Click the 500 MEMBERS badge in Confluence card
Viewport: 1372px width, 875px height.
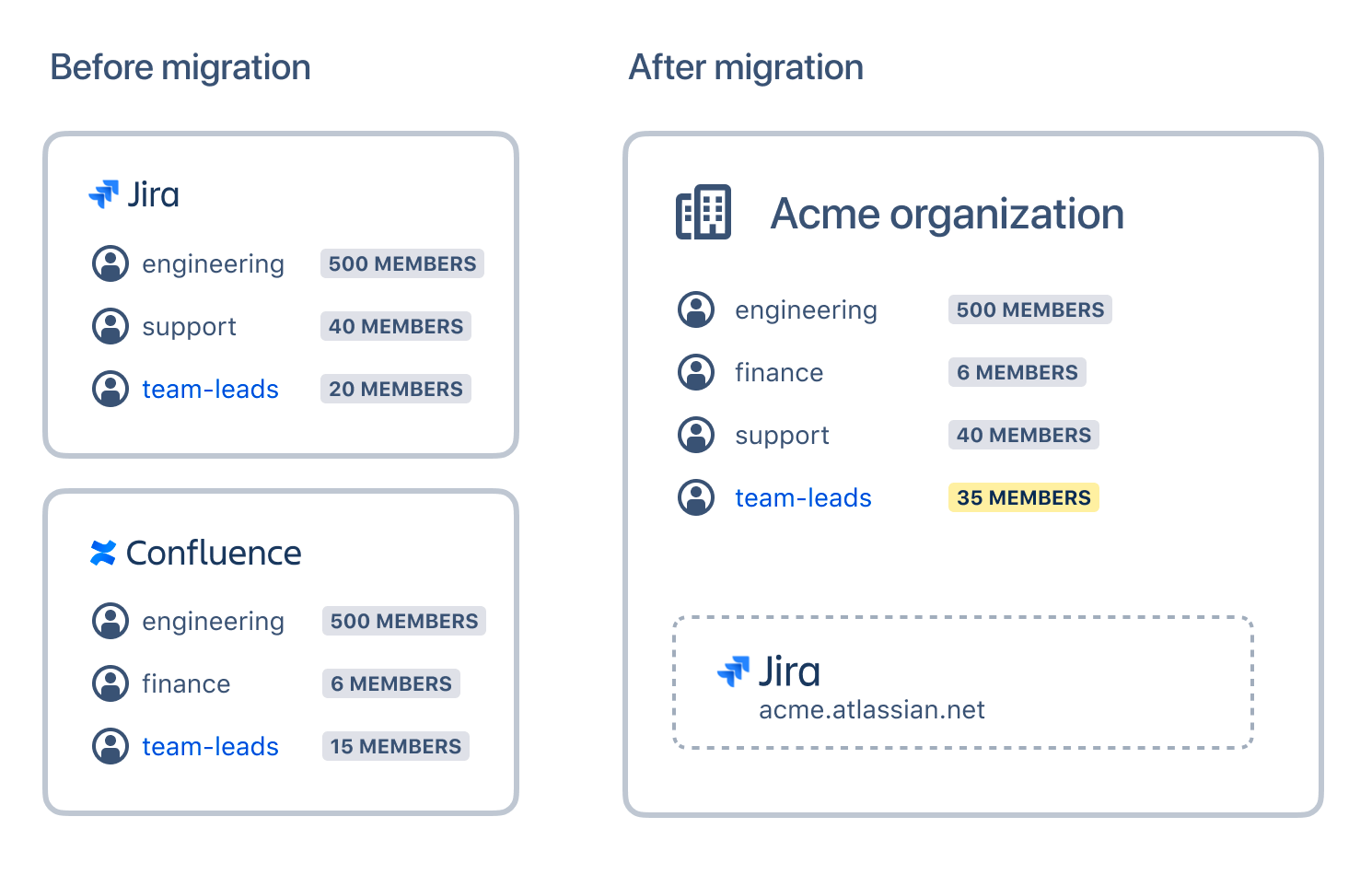(404, 621)
